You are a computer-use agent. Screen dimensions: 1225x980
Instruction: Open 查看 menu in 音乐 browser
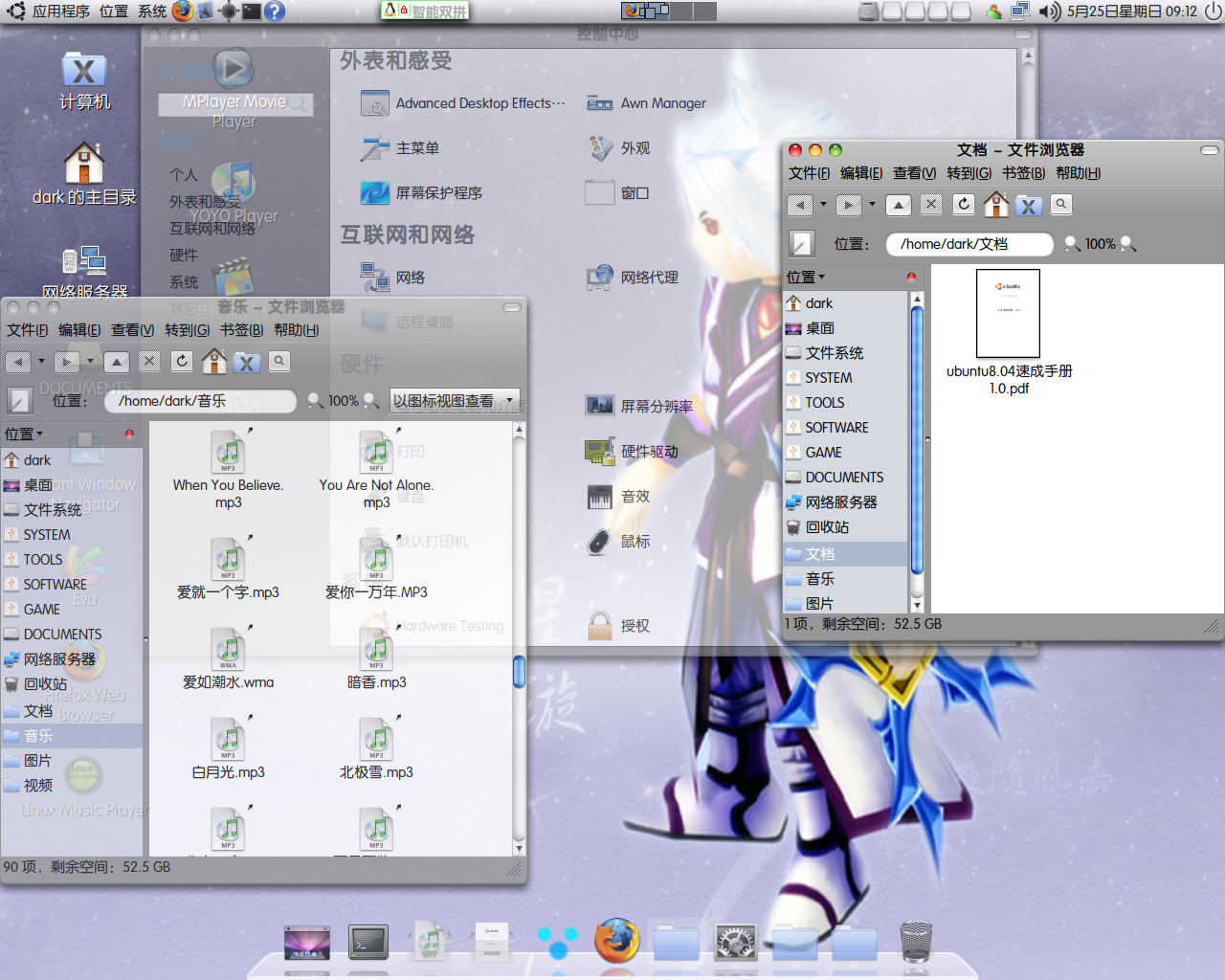132,330
